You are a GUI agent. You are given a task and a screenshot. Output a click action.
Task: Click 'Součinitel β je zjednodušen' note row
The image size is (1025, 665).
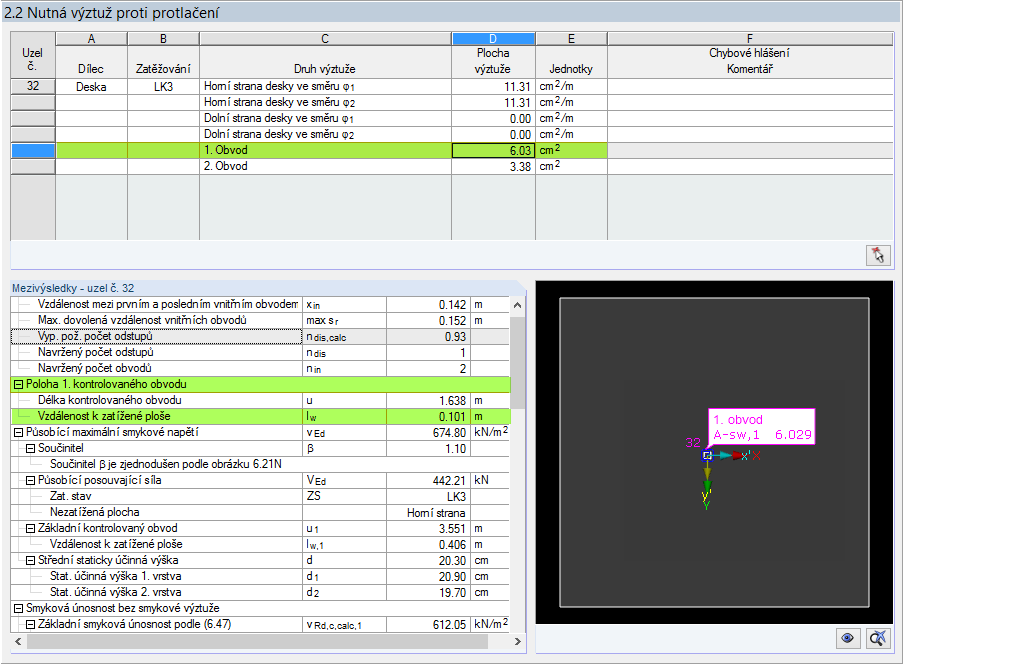(x=260, y=464)
